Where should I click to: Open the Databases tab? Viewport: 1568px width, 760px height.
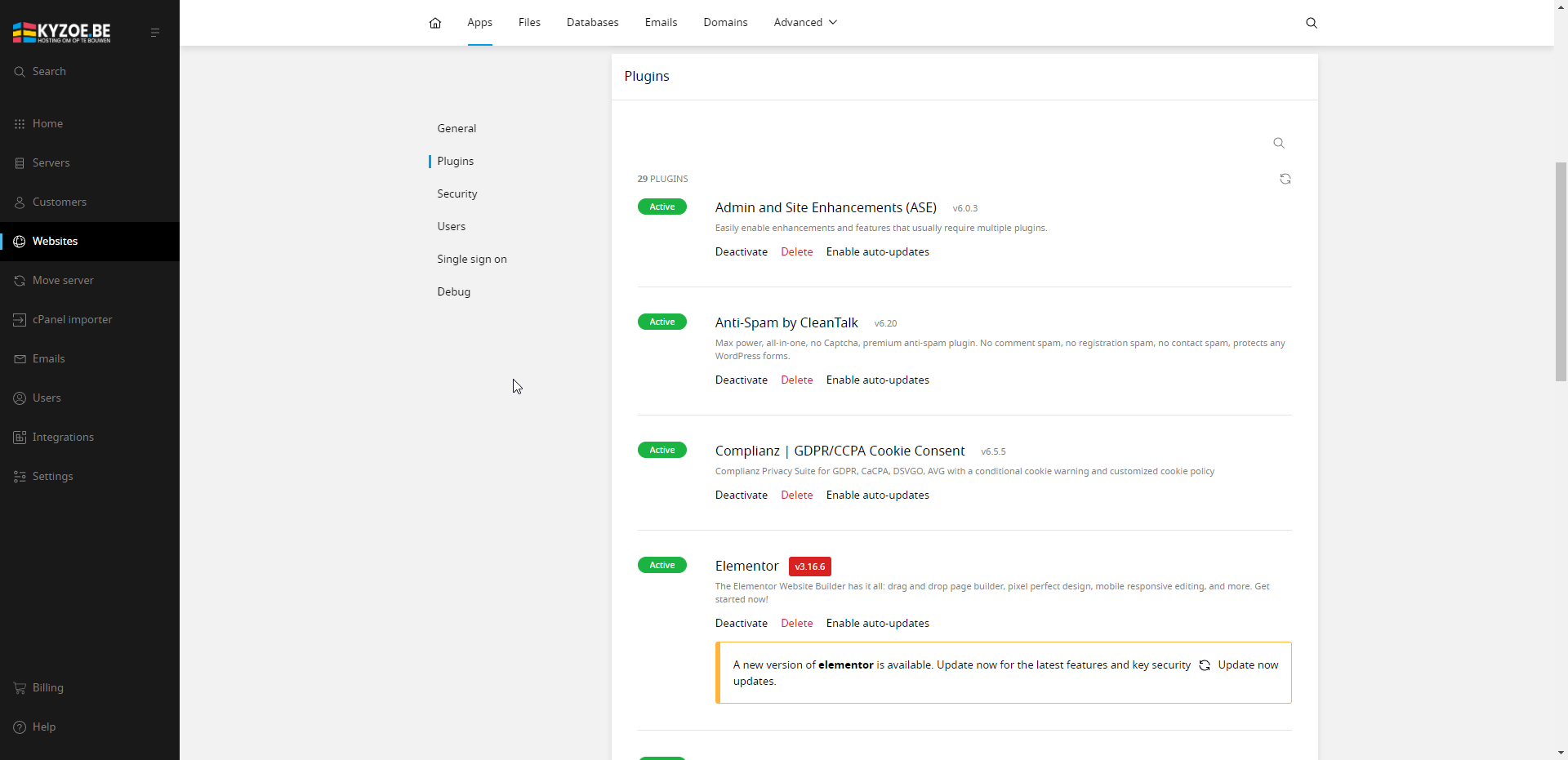tap(593, 23)
